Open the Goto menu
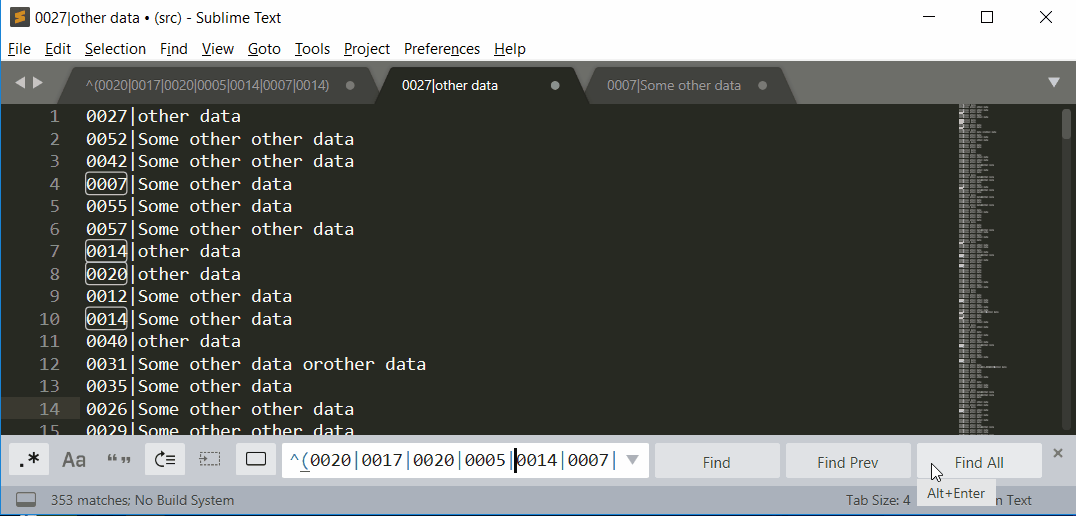 click(x=264, y=49)
